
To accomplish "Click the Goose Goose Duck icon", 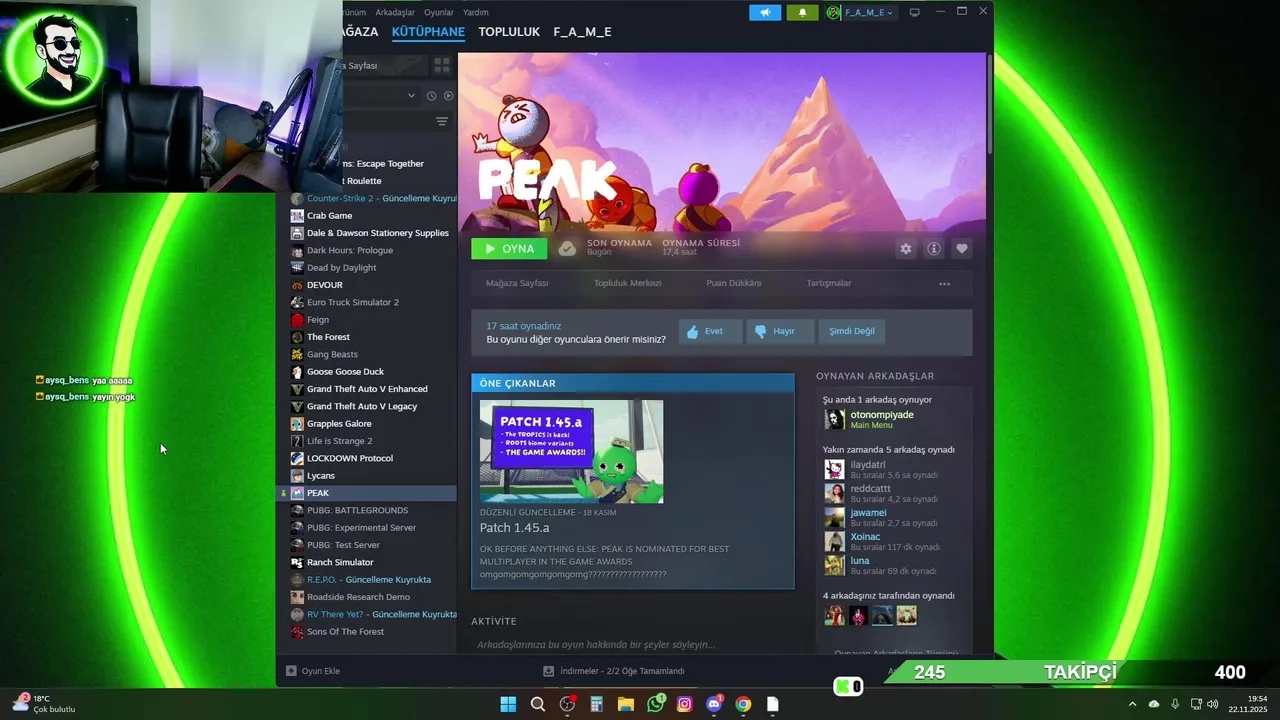I will point(297,372).
